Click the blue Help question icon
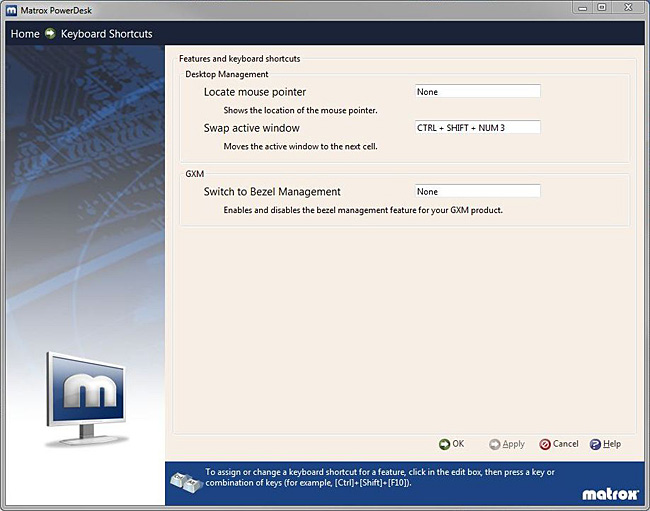Screen dimensions: 650x511 click(595, 444)
